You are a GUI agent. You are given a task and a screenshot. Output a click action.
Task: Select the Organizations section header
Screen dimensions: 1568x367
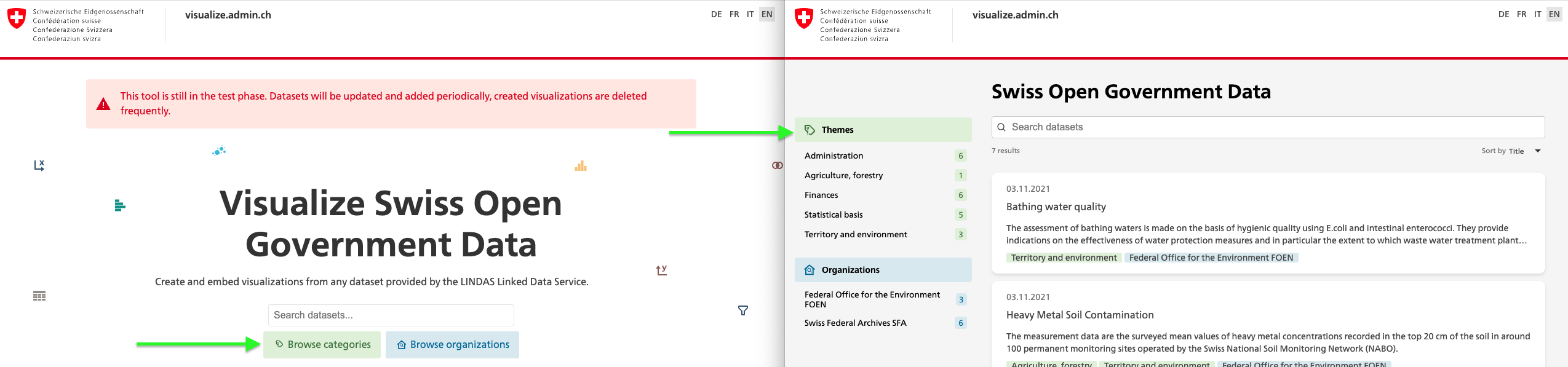(x=883, y=270)
